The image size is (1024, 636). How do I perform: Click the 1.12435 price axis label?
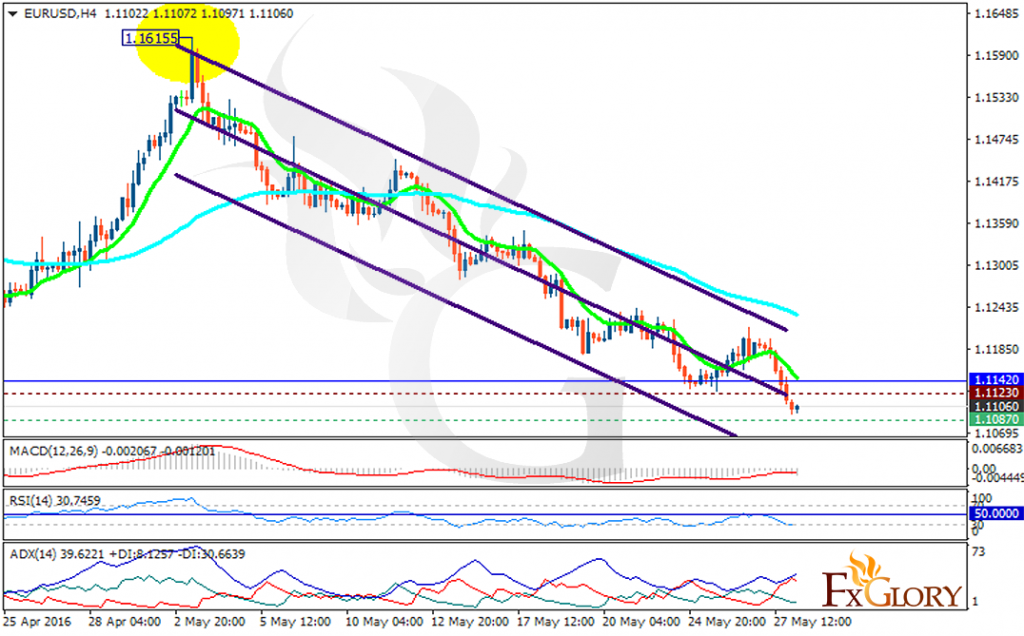tap(997, 307)
